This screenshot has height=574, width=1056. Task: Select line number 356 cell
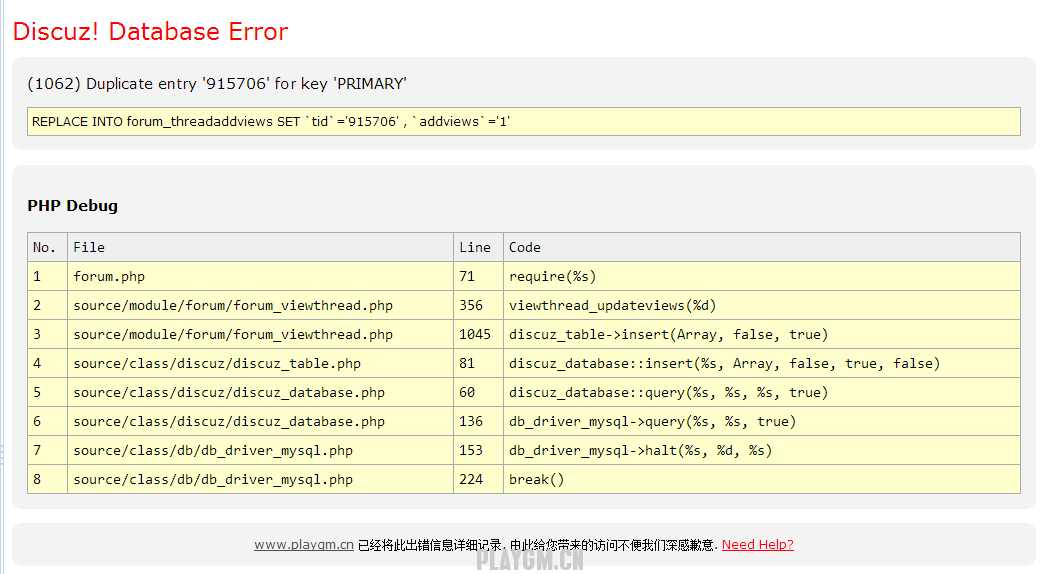tap(478, 305)
